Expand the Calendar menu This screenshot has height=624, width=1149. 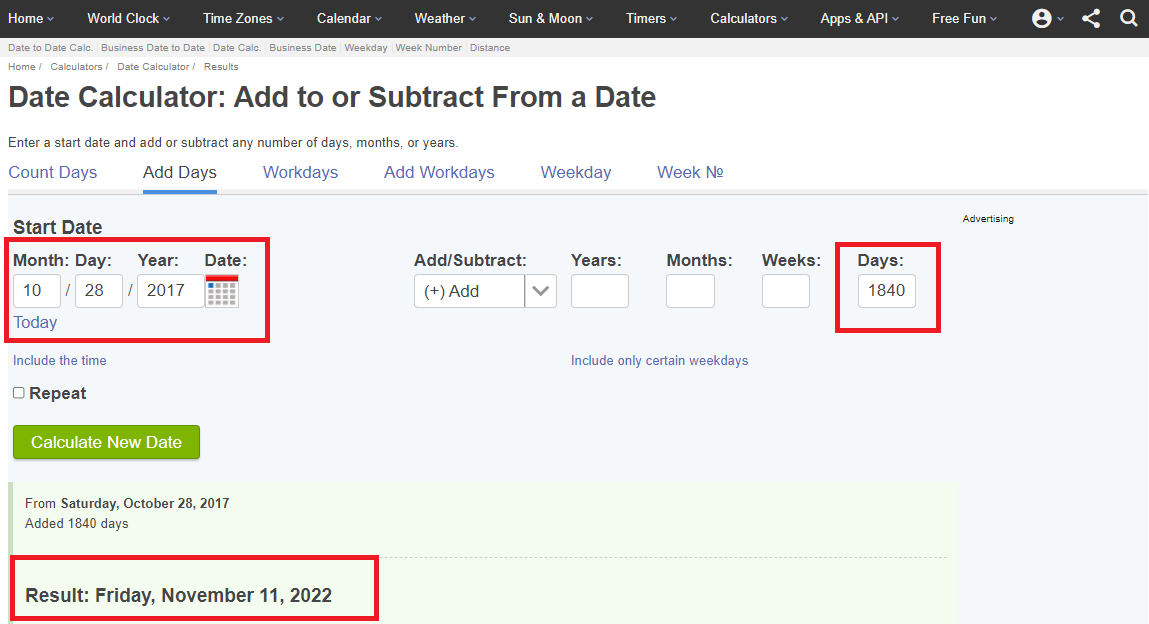tap(349, 18)
